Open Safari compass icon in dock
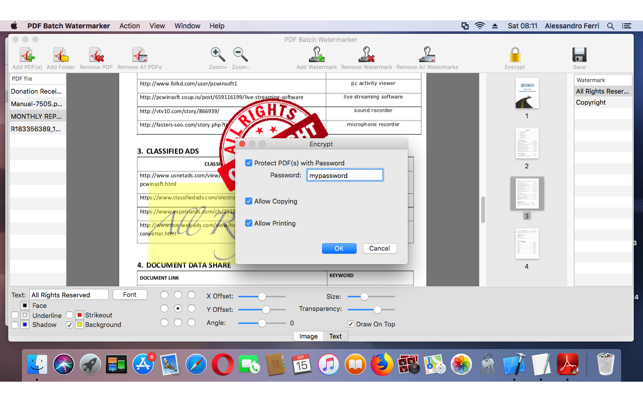Image resolution: width=643 pixels, height=402 pixels. click(x=196, y=364)
